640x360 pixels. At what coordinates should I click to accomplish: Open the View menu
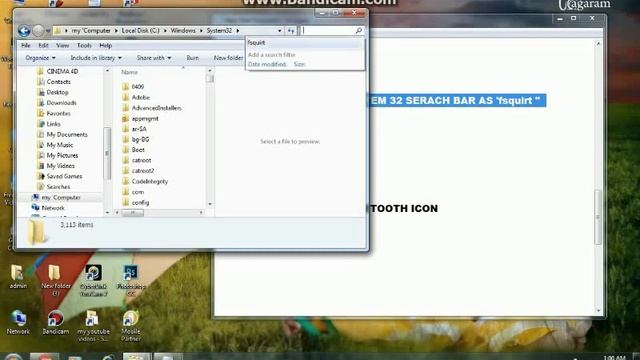(x=62, y=45)
